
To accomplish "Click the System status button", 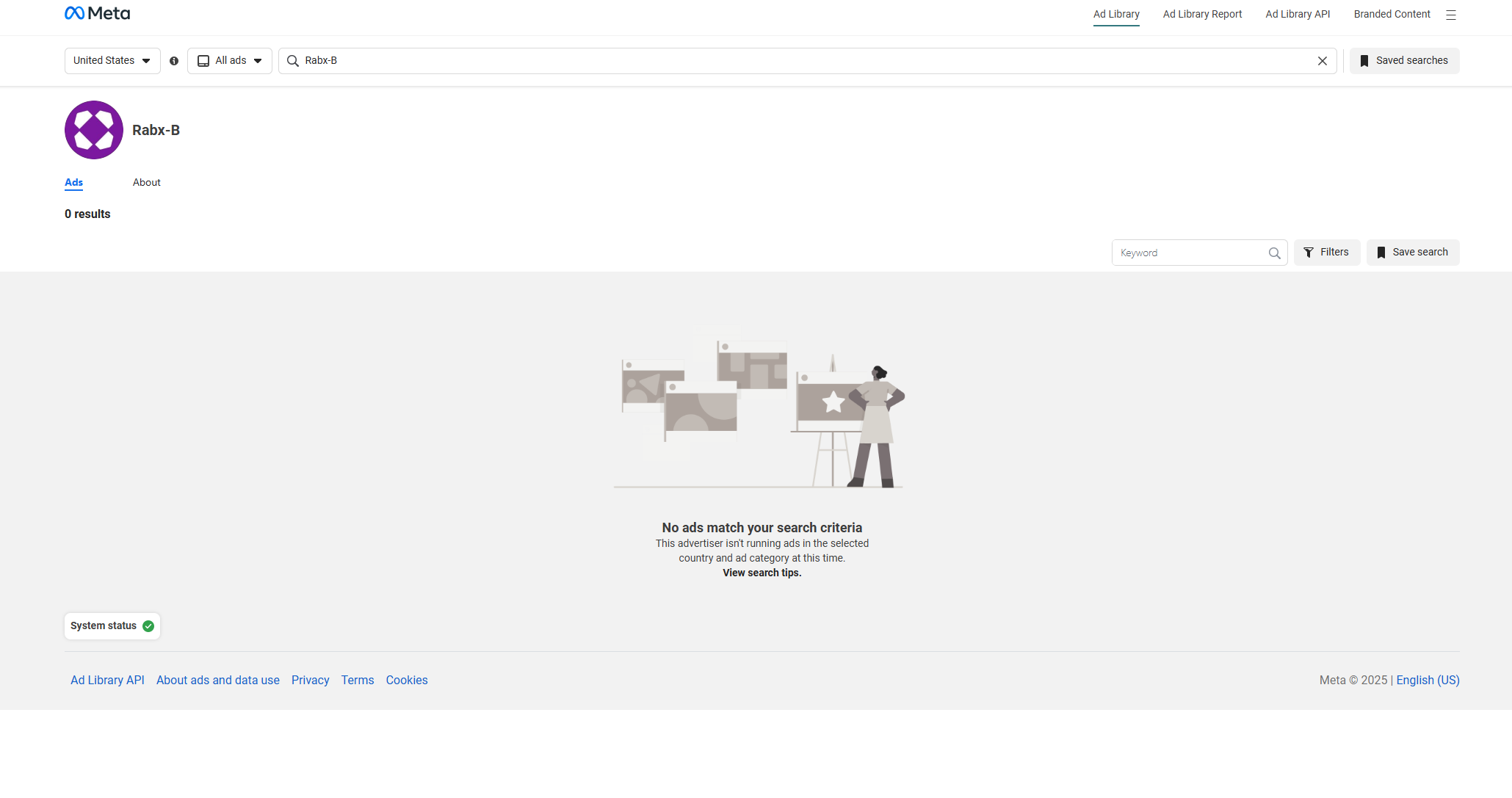I will (x=112, y=626).
